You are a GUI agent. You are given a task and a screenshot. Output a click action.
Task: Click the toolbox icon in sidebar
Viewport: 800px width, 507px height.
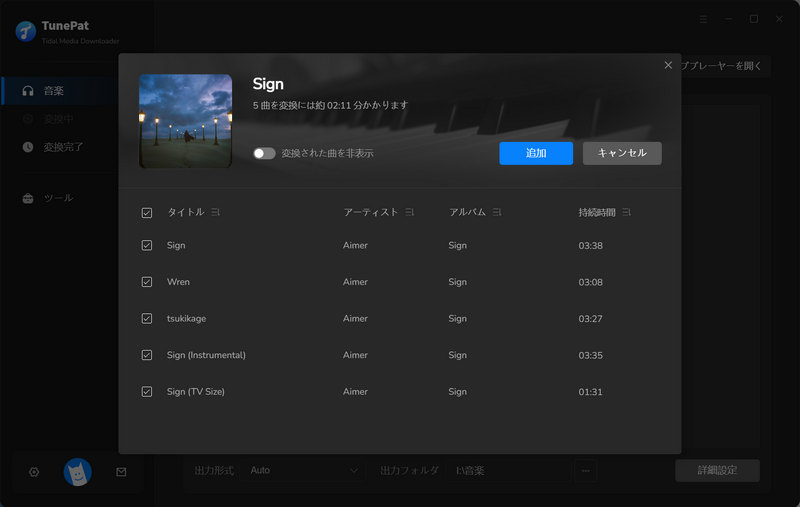point(28,198)
